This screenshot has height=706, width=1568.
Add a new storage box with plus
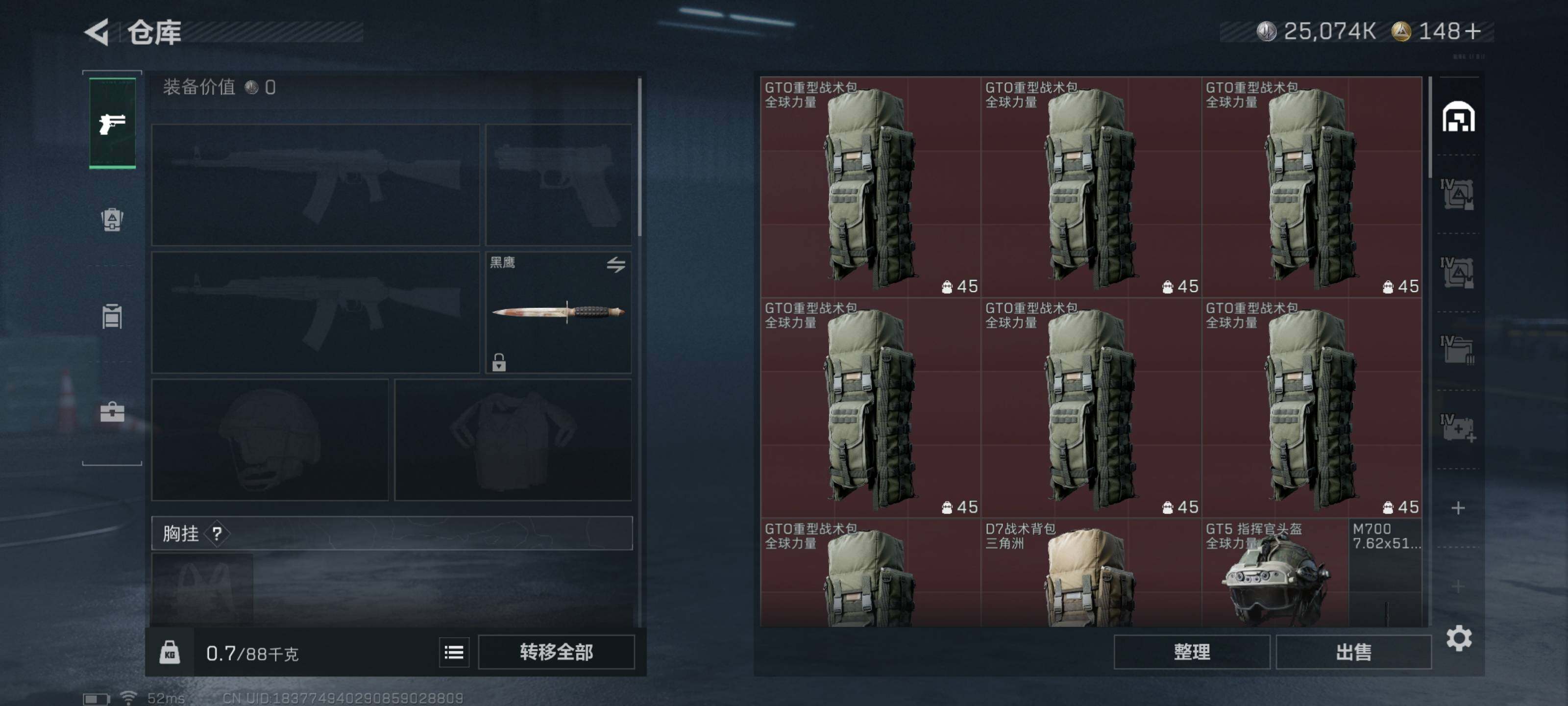[1458, 507]
